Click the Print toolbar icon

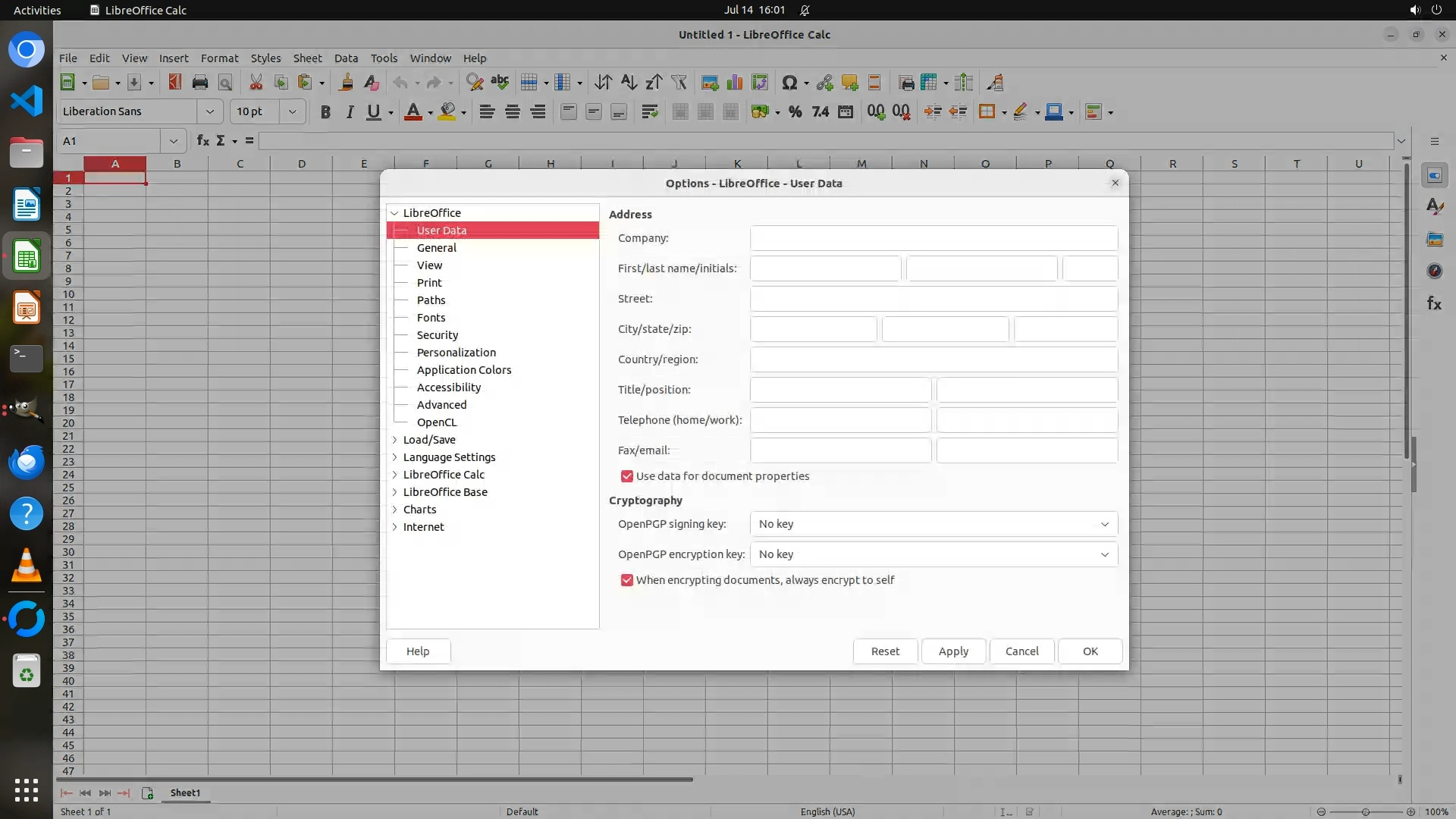[x=200, y=83]
